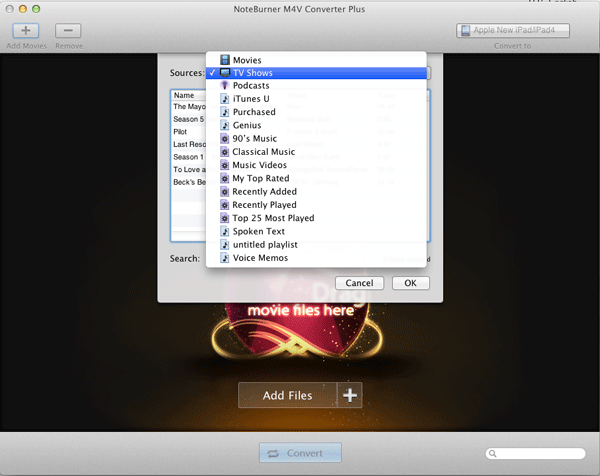Image resolution: width=600 pixels, height=476 pixels.
Task: Choose the Classical Music playlist
Action: coord(316,152)
